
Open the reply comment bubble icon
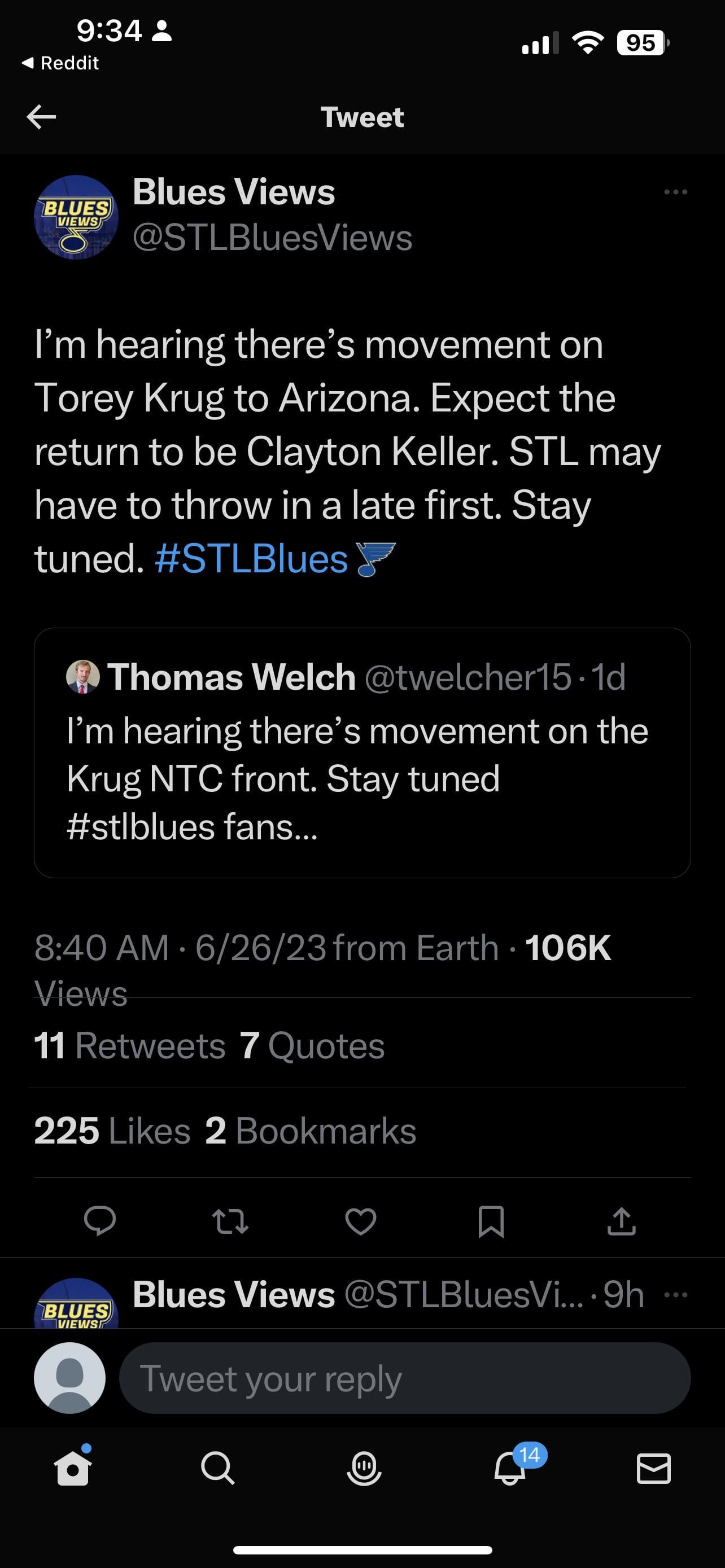tap(100, 1220)
